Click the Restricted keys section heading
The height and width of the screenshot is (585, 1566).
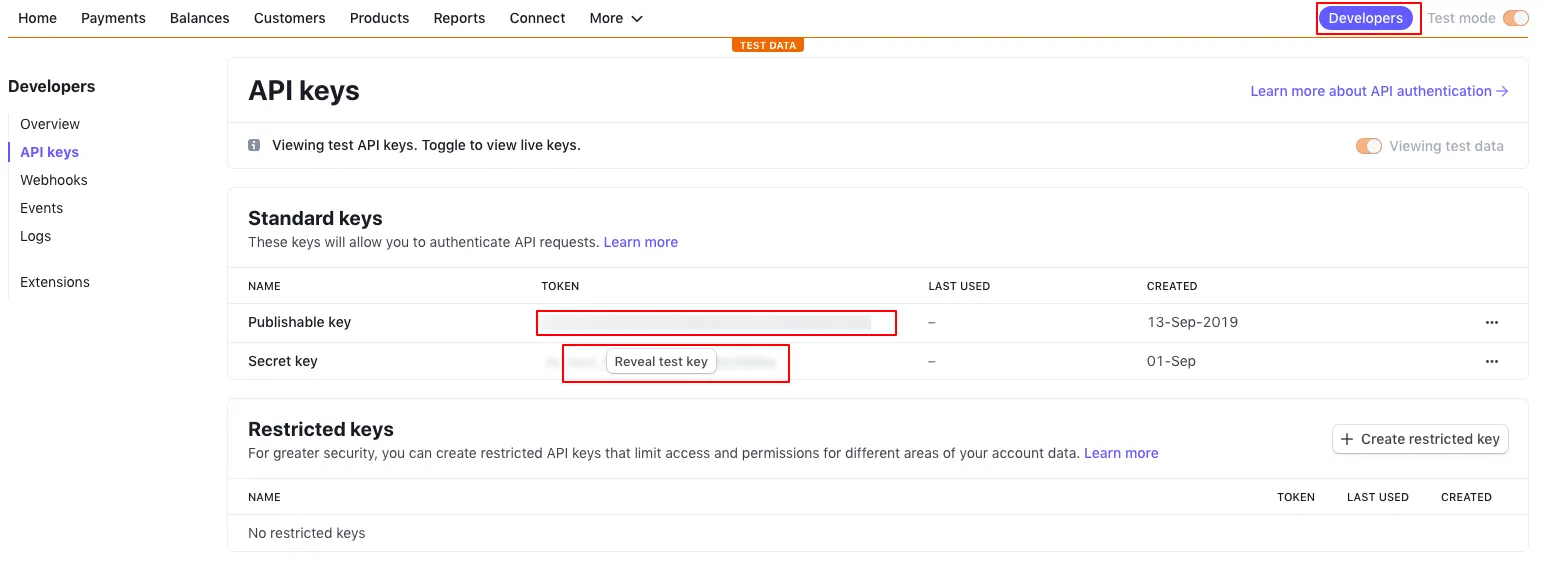[x=321, y=429]
